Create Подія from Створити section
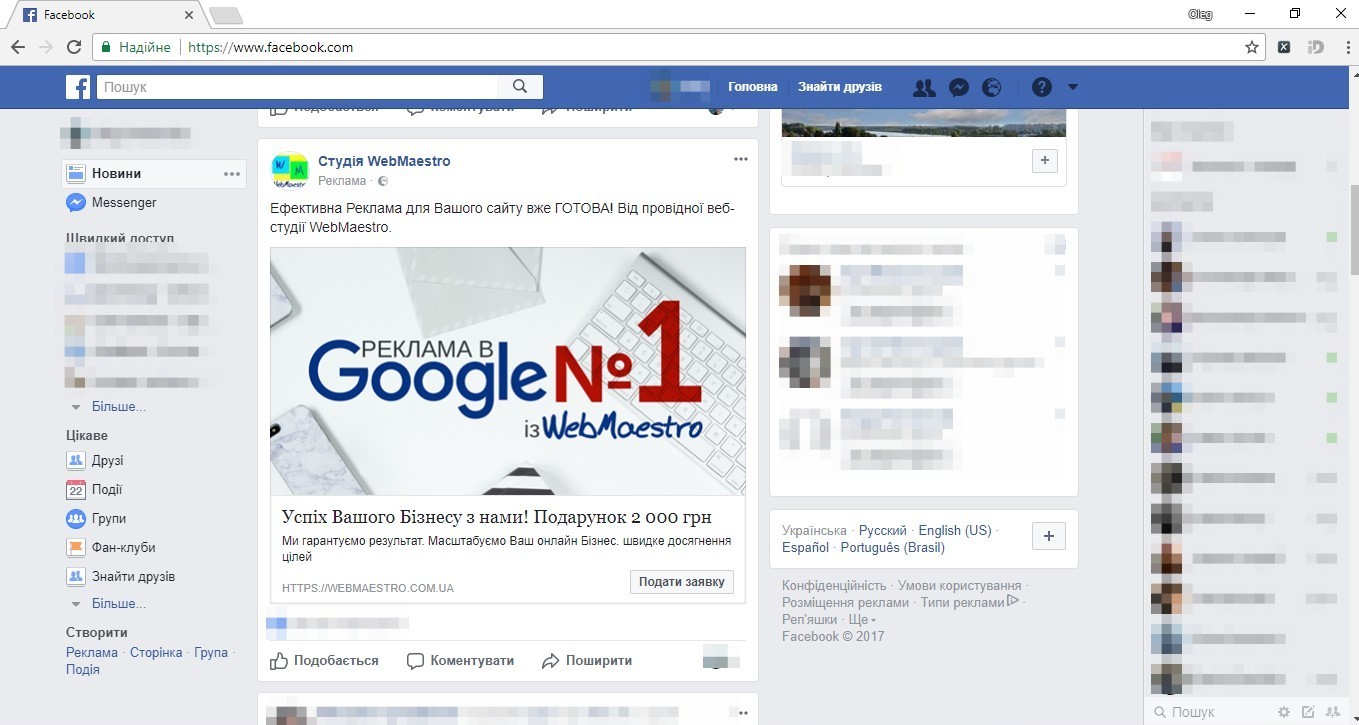Image resolution: width=1359 pixels, height=725 pixels. (x=83, y=670)
